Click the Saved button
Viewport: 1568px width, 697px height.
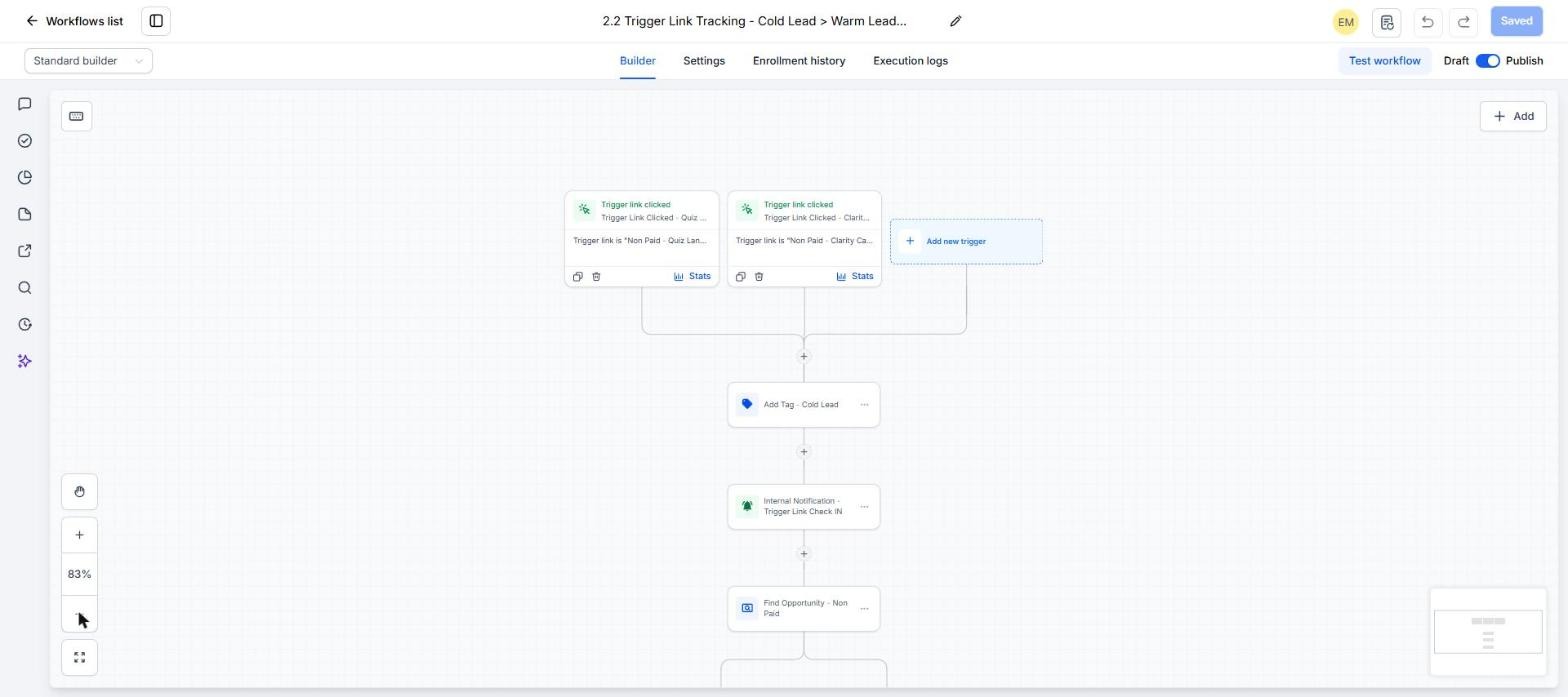(x=1516, y=21)
